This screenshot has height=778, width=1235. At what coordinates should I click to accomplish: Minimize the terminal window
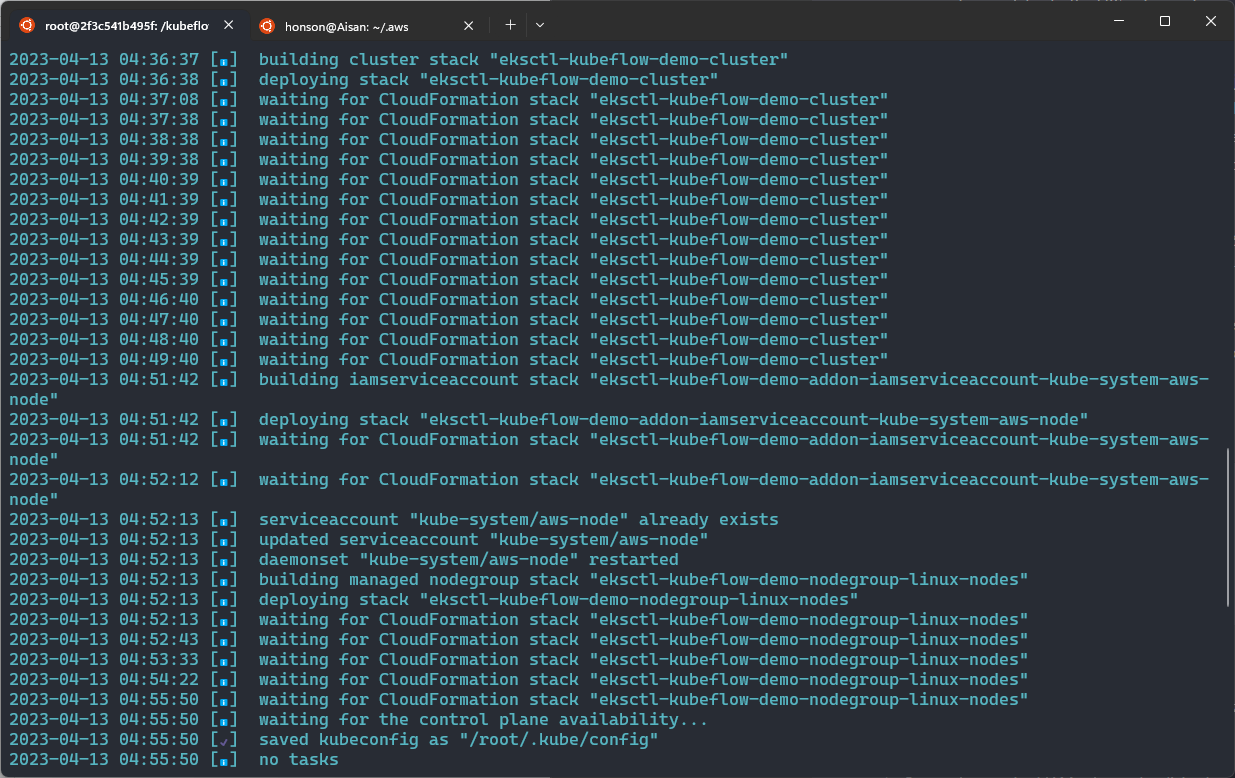[x=1117, y=21]
